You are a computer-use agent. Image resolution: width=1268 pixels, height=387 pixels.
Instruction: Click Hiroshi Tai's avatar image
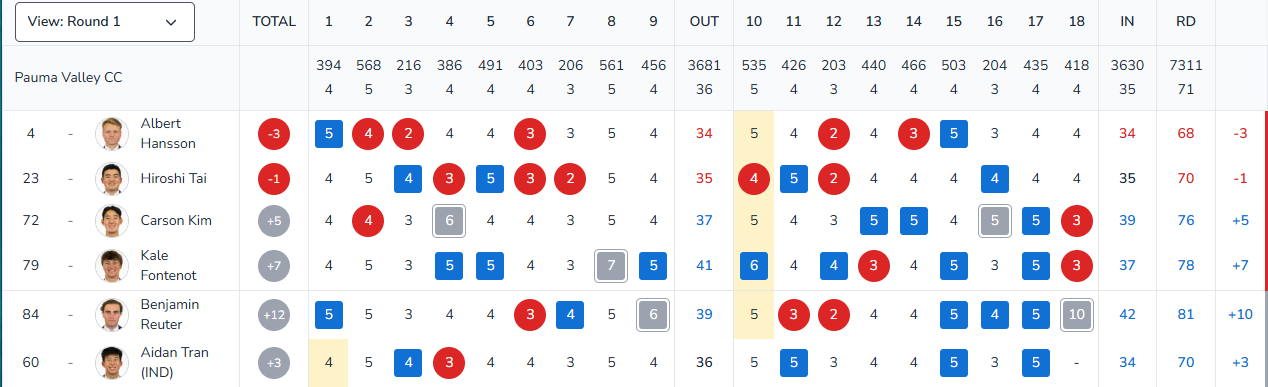click(111, 179)
